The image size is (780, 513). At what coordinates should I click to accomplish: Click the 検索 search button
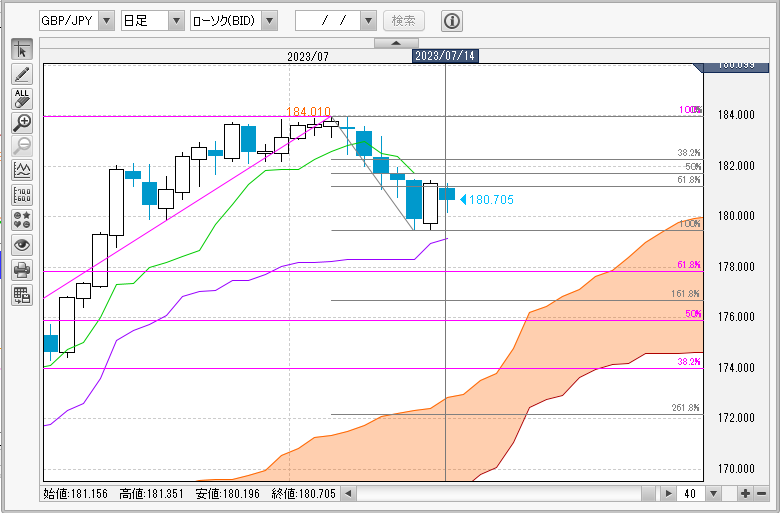point(404,20)
